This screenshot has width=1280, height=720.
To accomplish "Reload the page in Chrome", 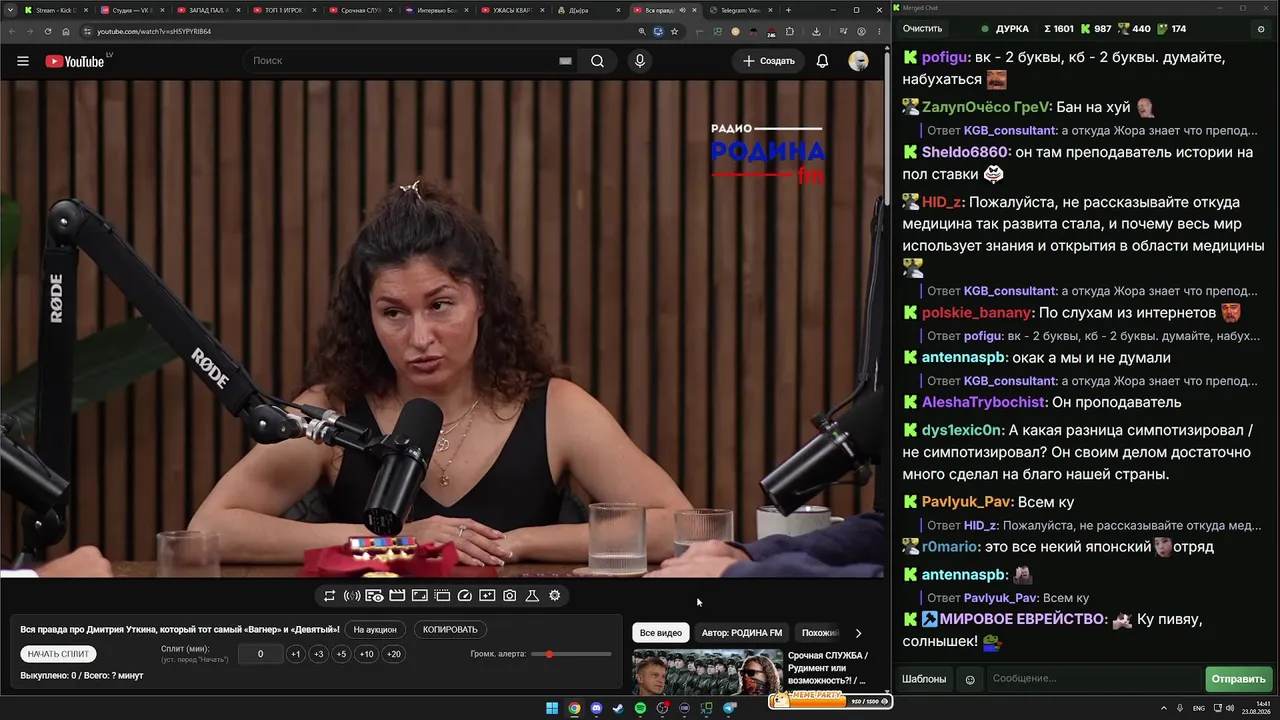I will point(47,31).
